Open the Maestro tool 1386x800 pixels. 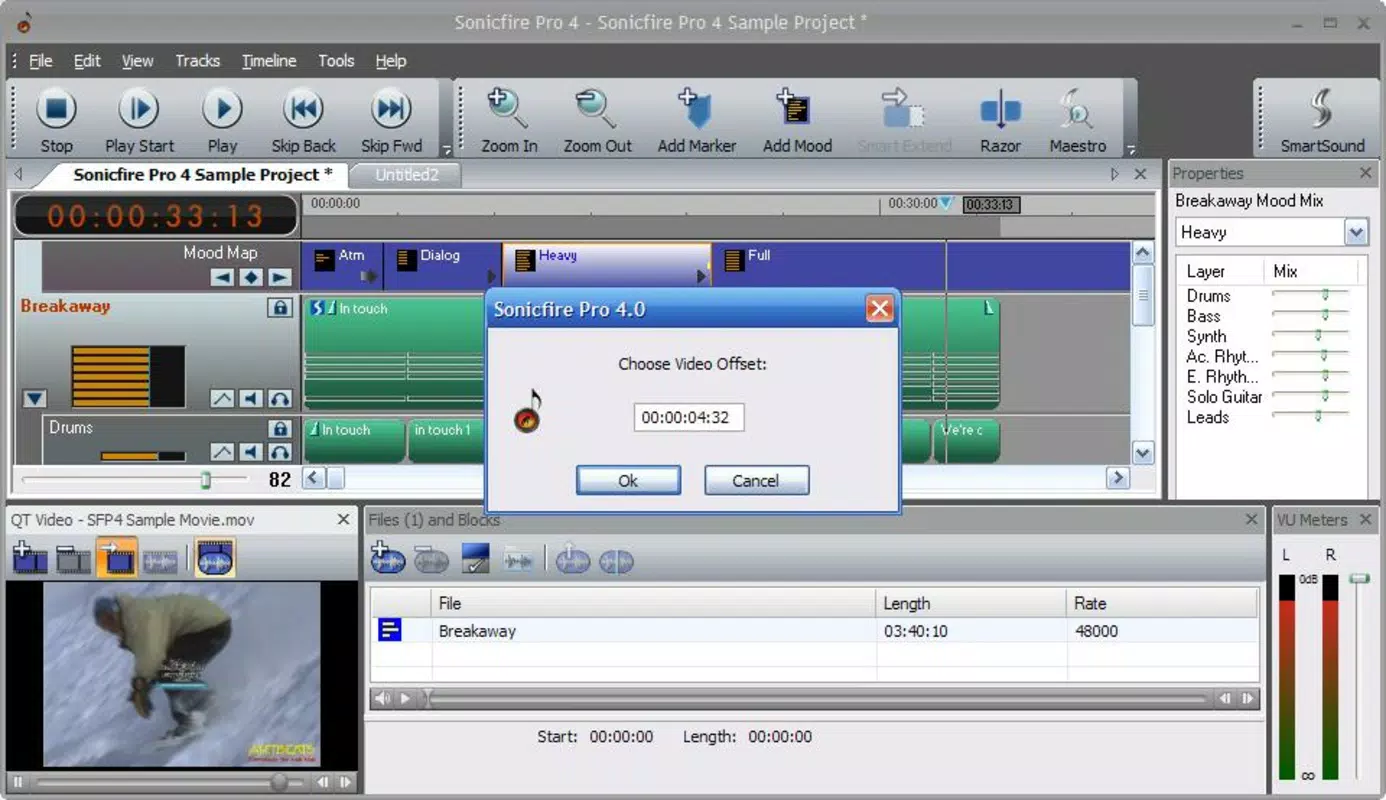(1077, 119)
